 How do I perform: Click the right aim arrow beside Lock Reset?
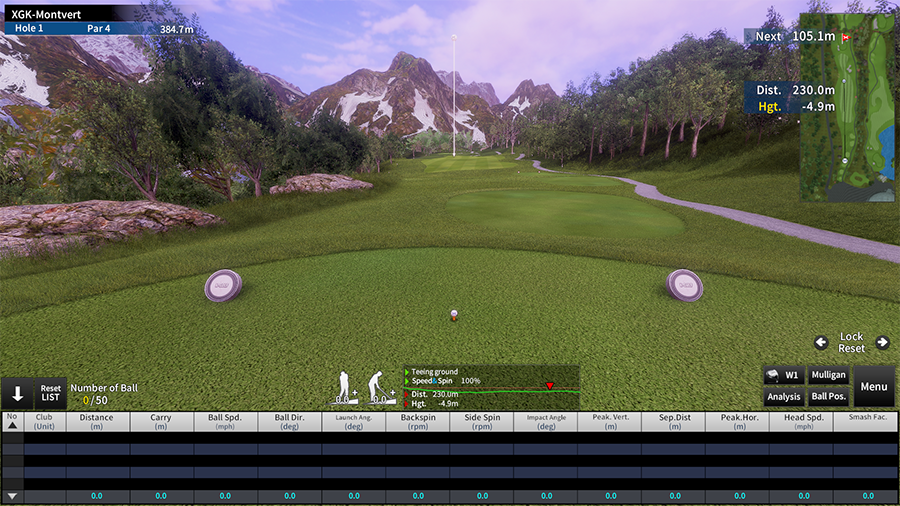point(883,343)
